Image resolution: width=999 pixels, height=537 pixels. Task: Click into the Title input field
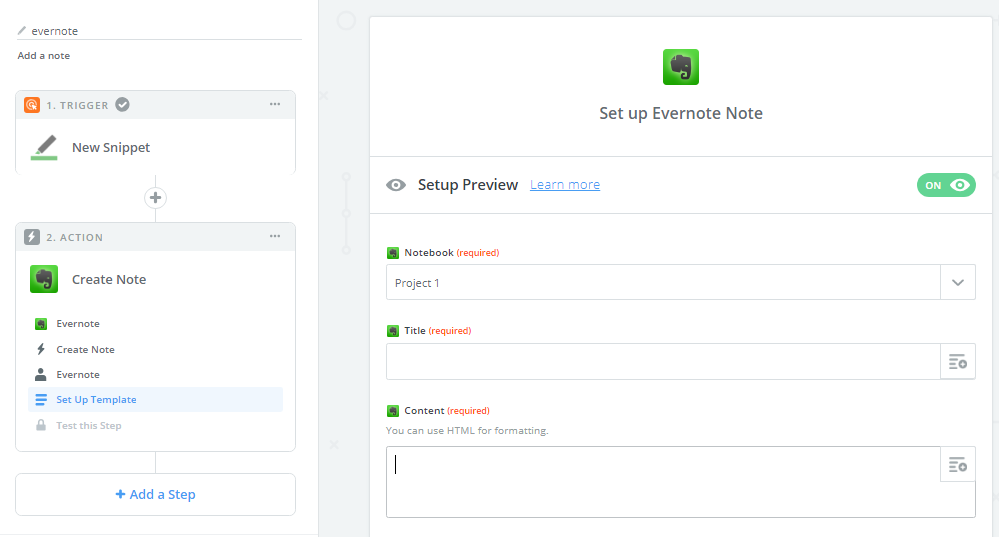[x=662, y=362]
